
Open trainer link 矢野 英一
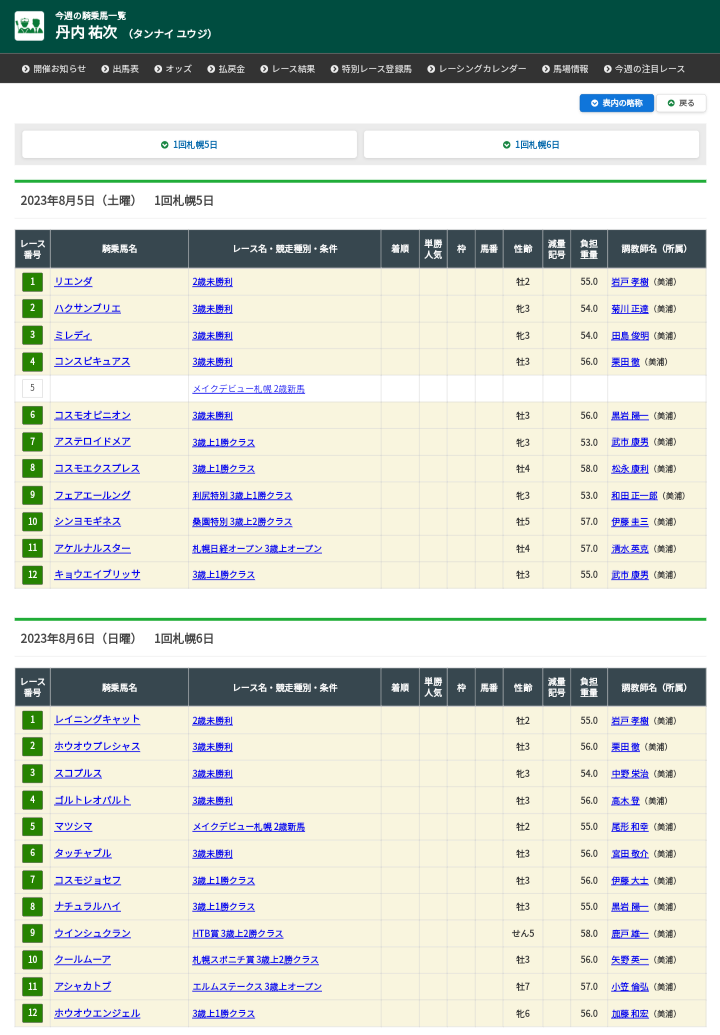pyautogui.click(x=630, y=960)
